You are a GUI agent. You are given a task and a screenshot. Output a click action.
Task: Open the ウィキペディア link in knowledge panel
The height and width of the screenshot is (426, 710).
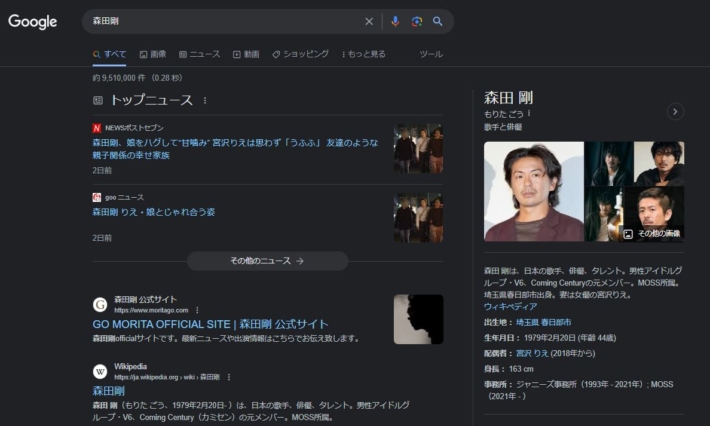(x=510, y=306)
